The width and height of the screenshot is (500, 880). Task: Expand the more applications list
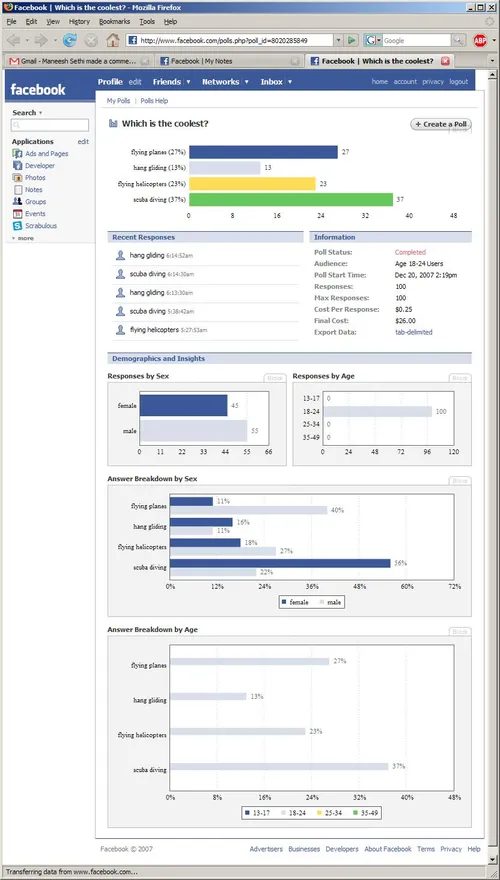[x=22, y=239]
